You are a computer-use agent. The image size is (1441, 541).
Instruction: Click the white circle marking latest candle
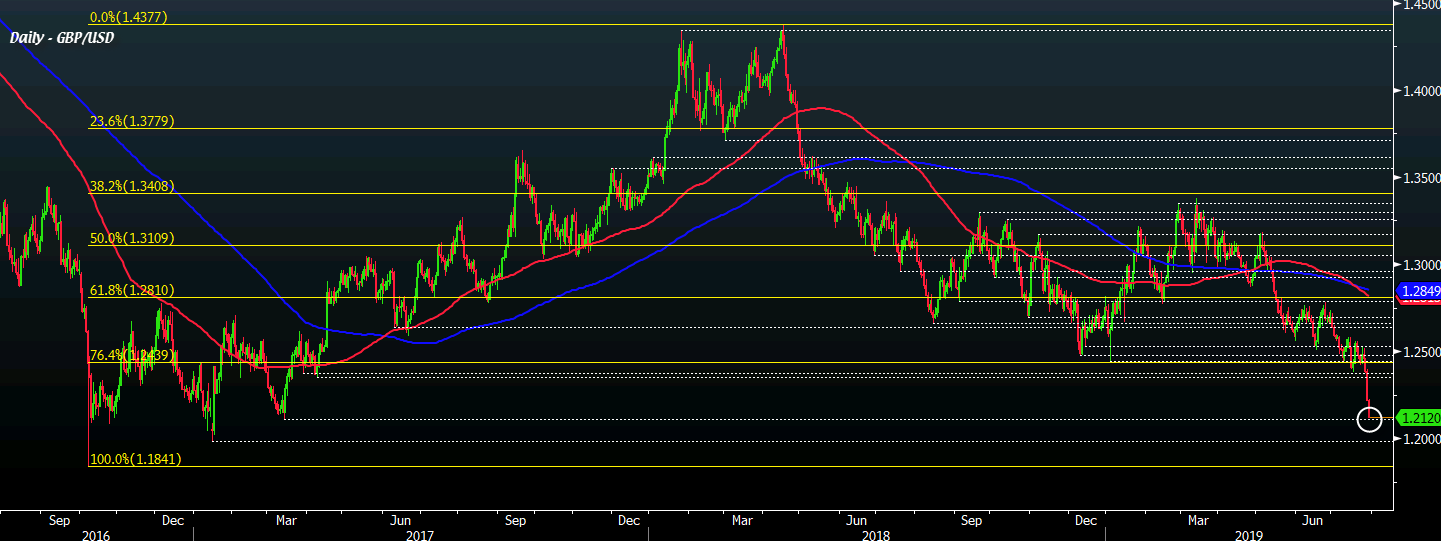[x=1370, y=419]
